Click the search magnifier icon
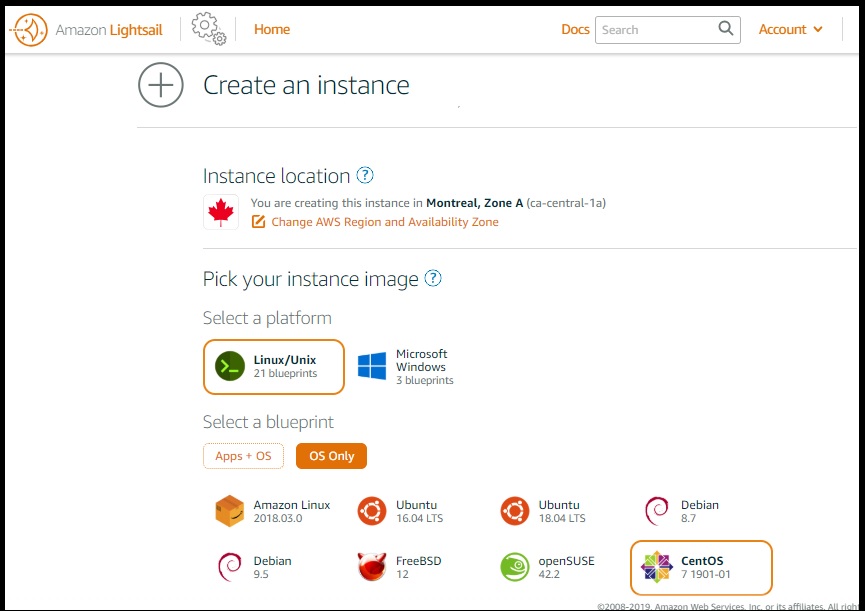This screenshot has width=865, height=611. [x=726, y=29]
